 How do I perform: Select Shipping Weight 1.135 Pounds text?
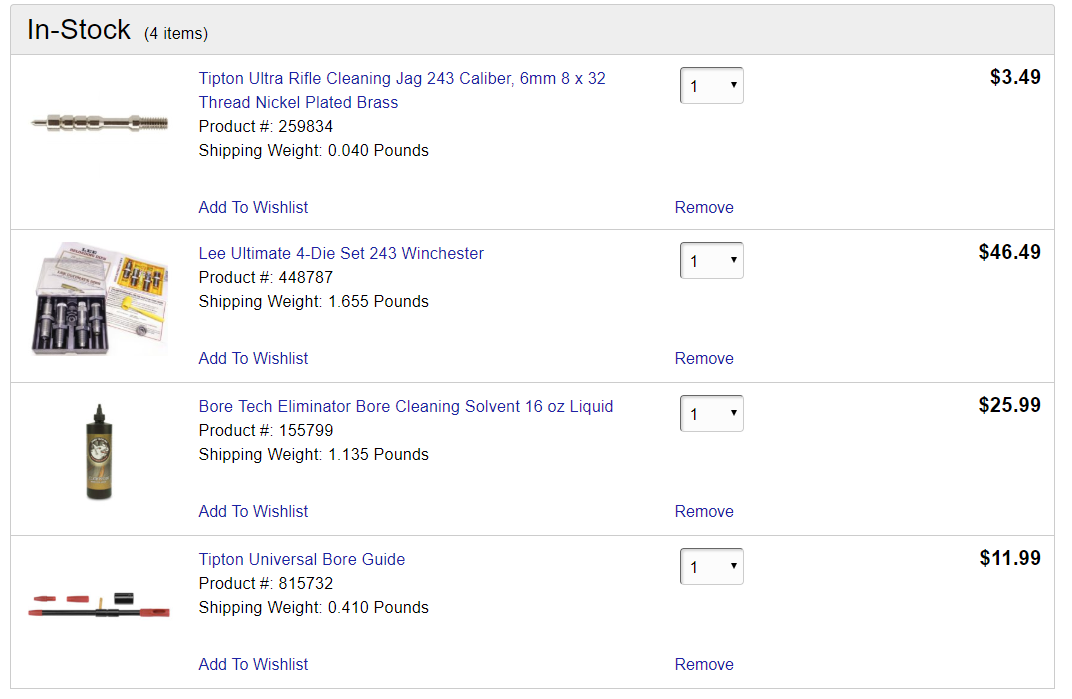pyautogui.click(x=314, y=455)
